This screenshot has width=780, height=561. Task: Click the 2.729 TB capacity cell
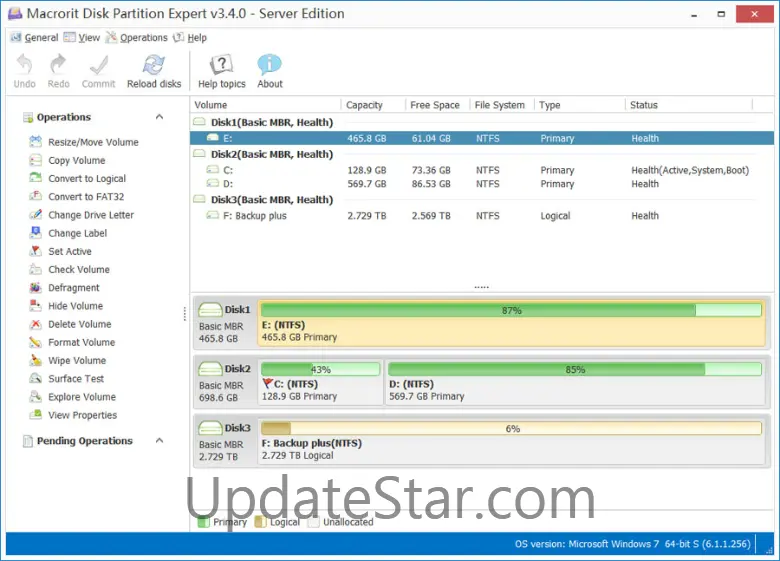coord(367,215)
